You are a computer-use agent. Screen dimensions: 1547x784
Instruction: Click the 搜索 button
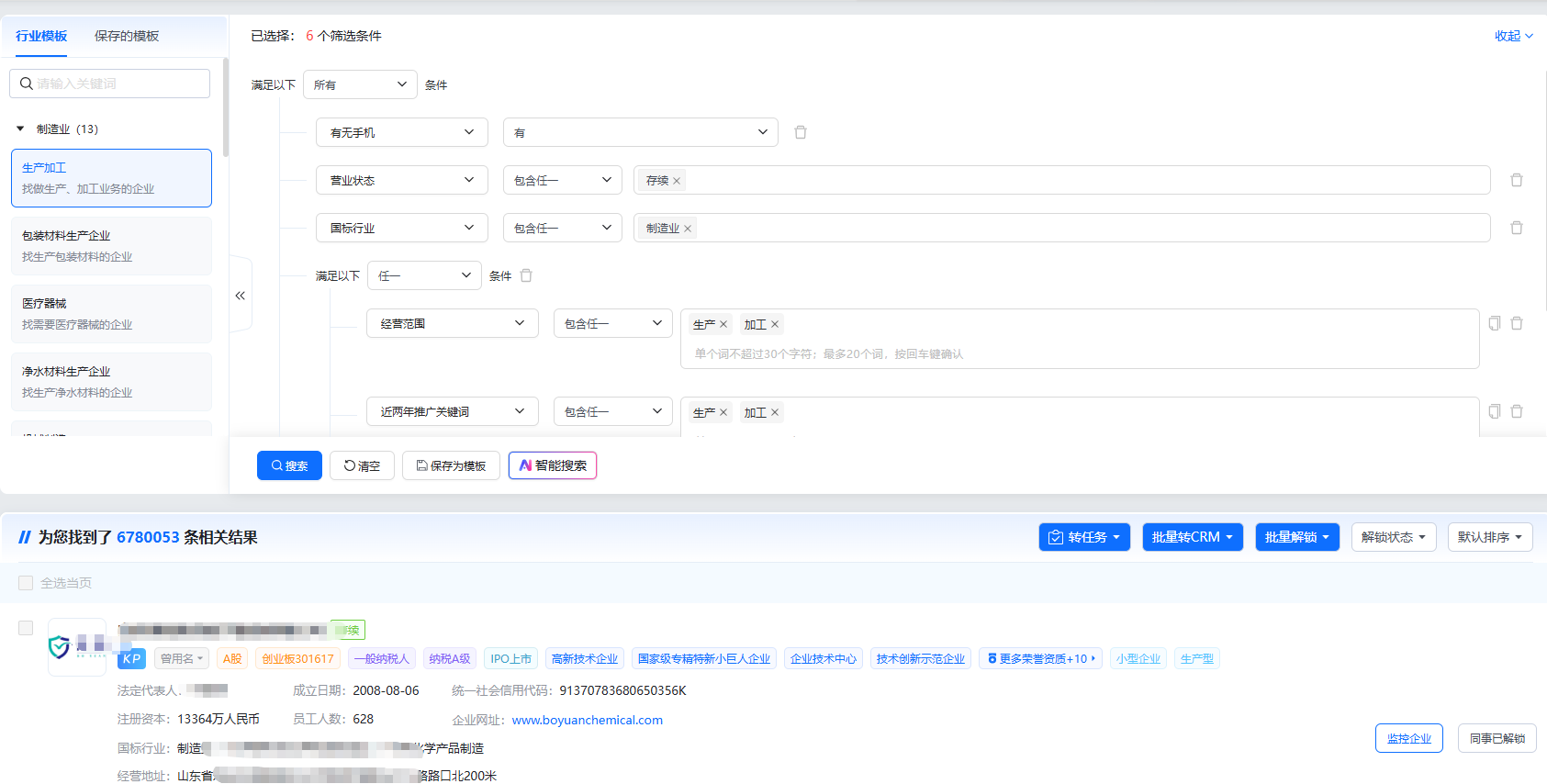pos(289,465)
